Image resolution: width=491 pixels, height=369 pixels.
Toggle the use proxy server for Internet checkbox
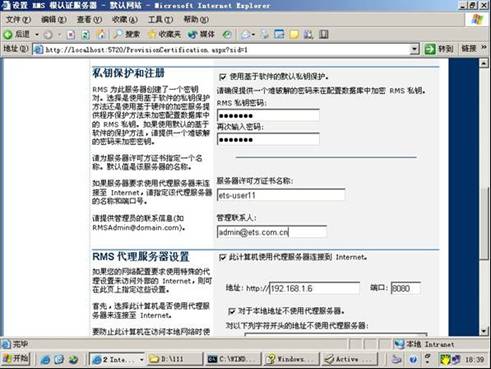pos(222,257)
